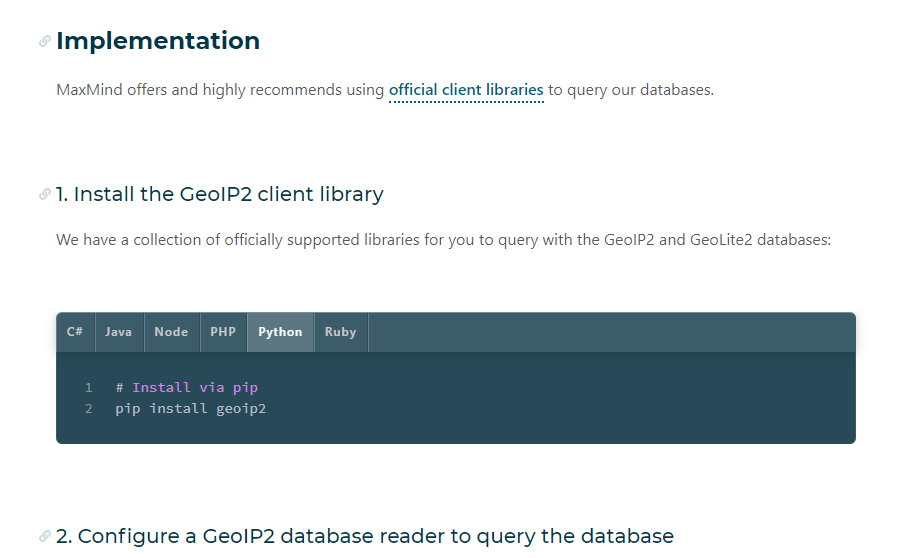Select the Python code tab
The width and height of the screenshot is (921, 558).
tap(280, 332)
